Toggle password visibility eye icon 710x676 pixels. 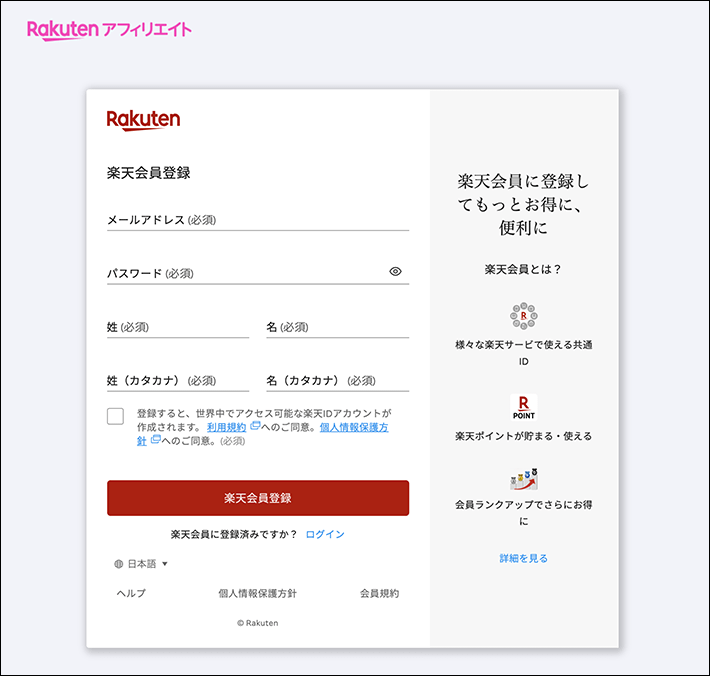(395, 271)
